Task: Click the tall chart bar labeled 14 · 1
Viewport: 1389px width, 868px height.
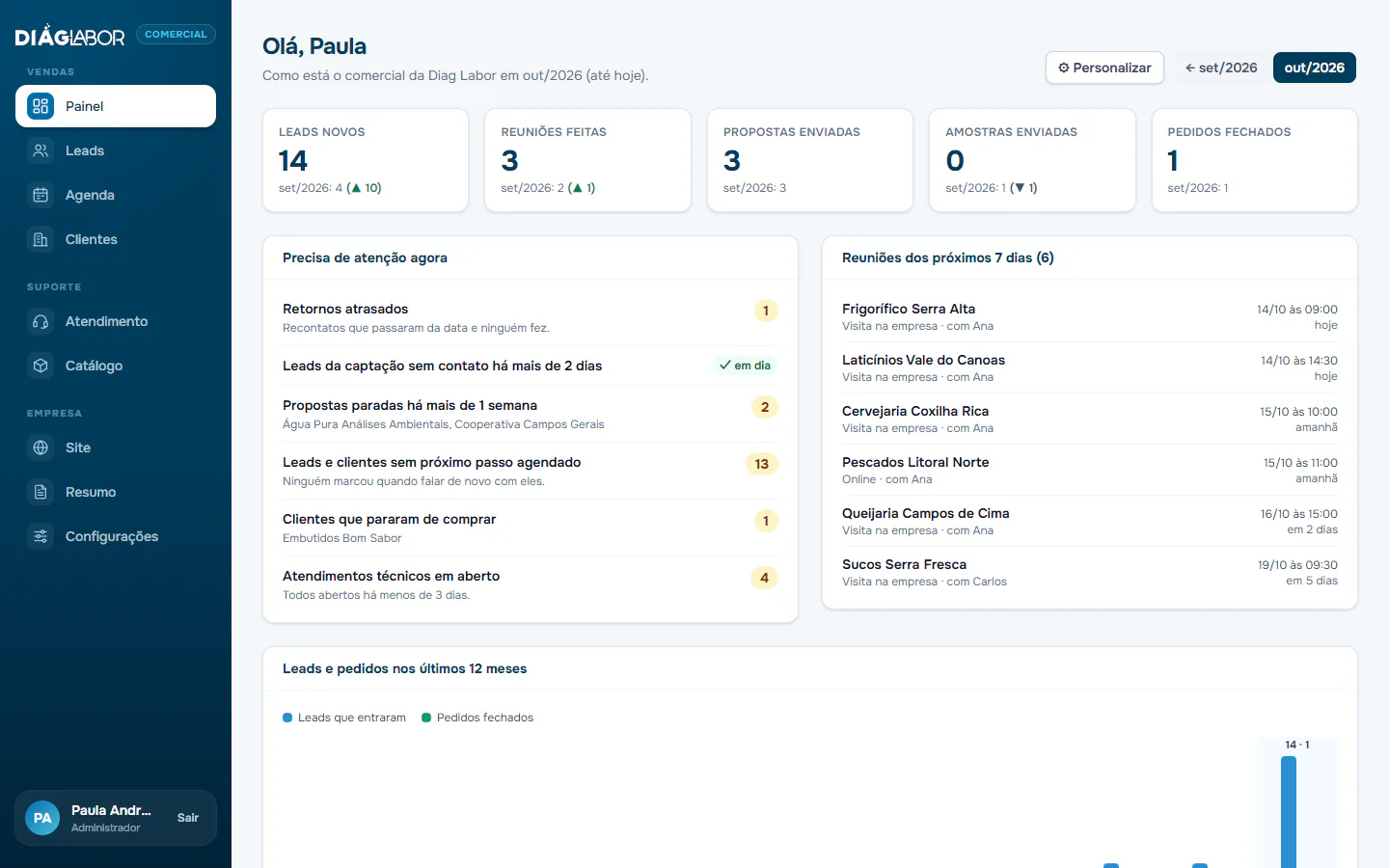Action: [x=1289, y=812]
